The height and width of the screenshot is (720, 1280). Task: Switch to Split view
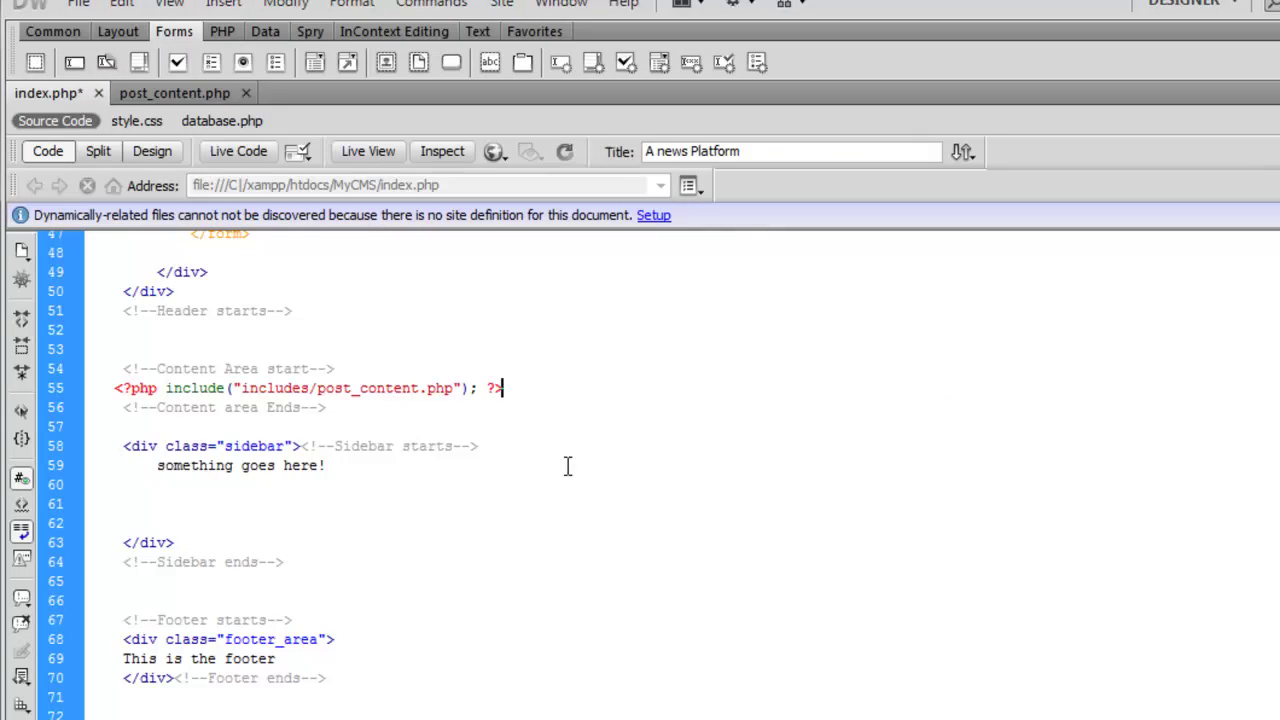98,152
